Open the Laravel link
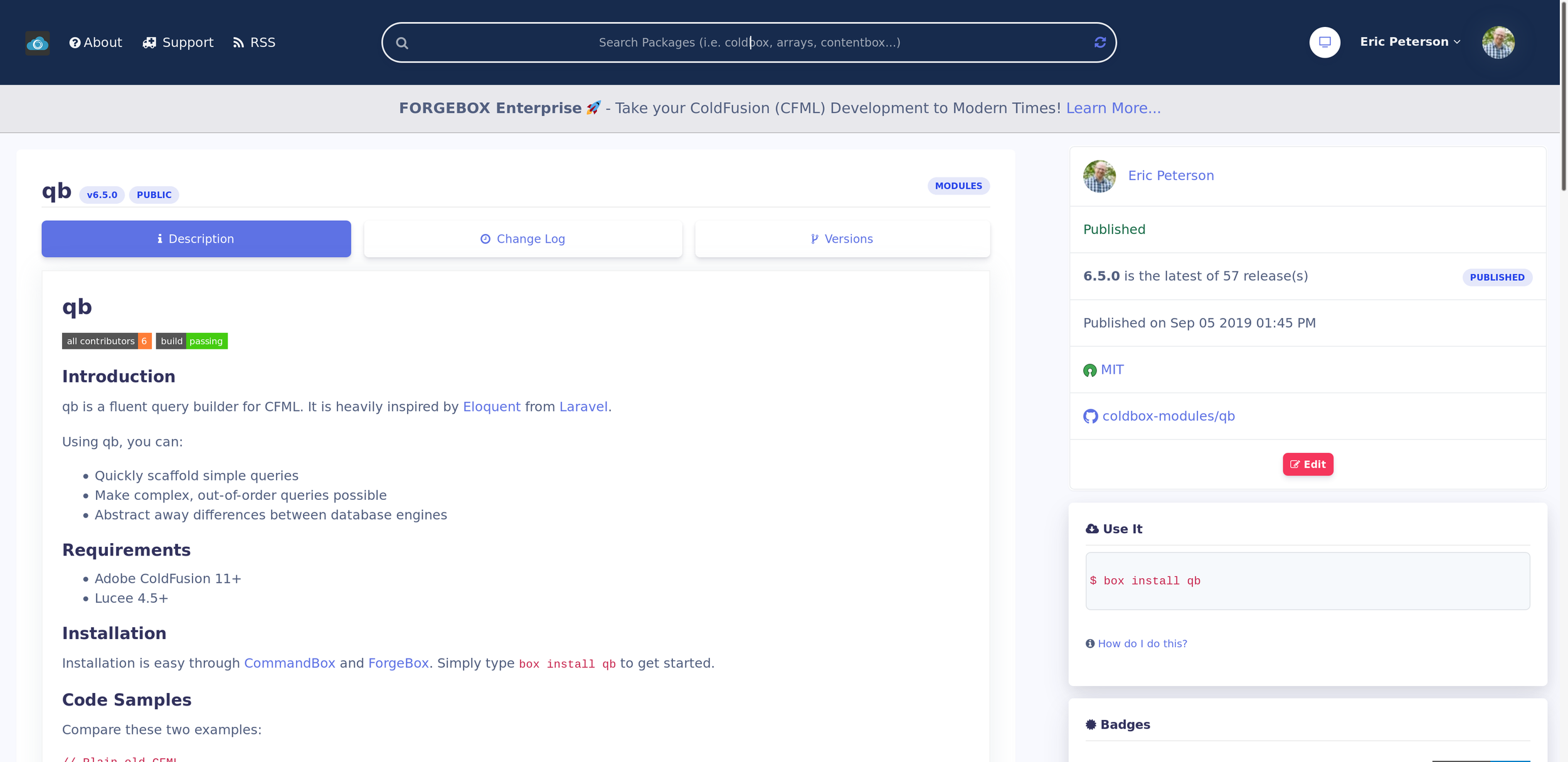The width and height of the screenshot is (1568, 762). (x=583, y=407)
